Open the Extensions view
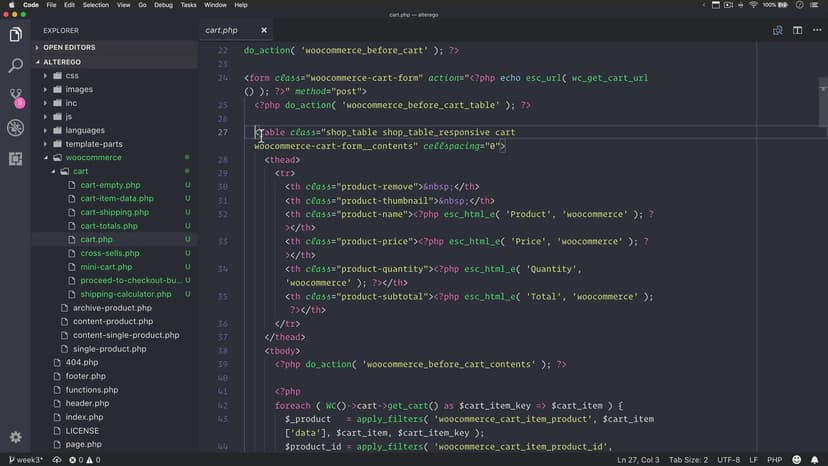The image size is (828, 466). (15, 158)
